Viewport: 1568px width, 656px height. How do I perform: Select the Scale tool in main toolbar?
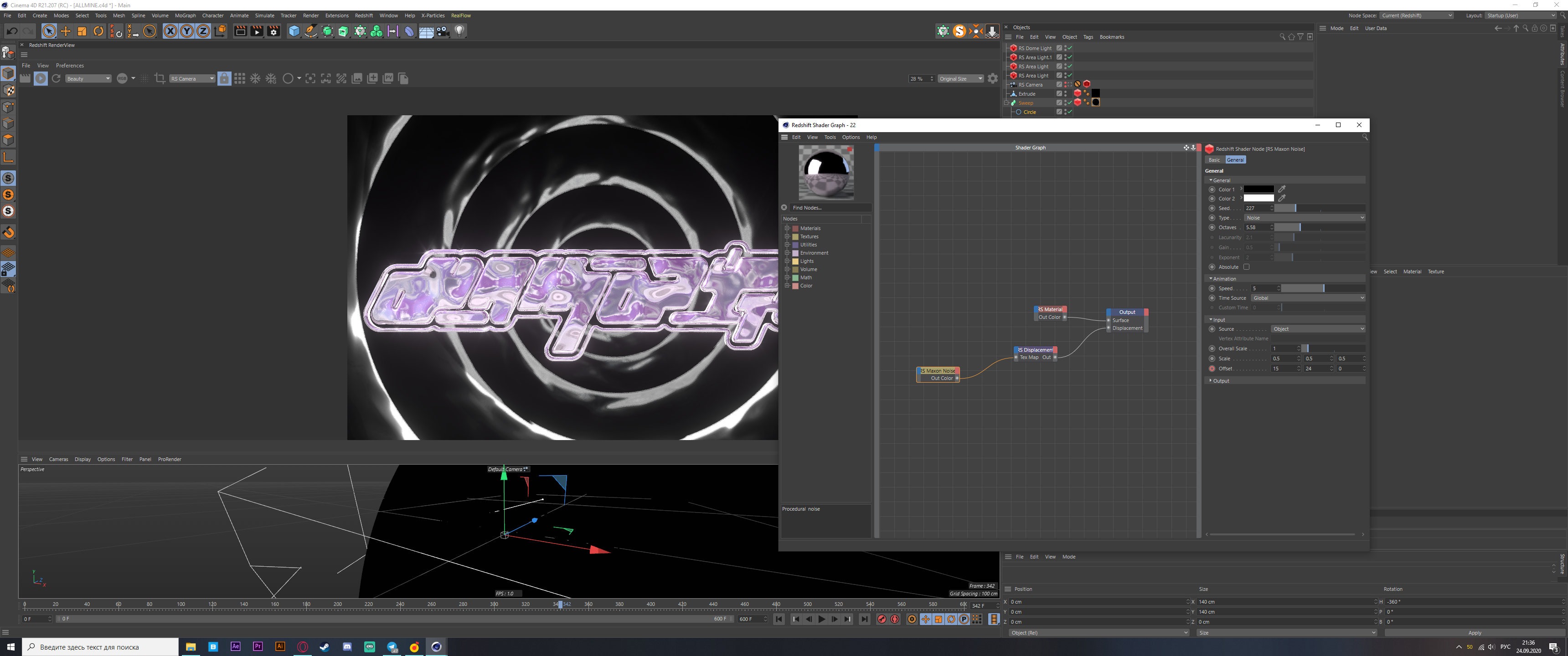pyautogui.click(x=82, y=31)
